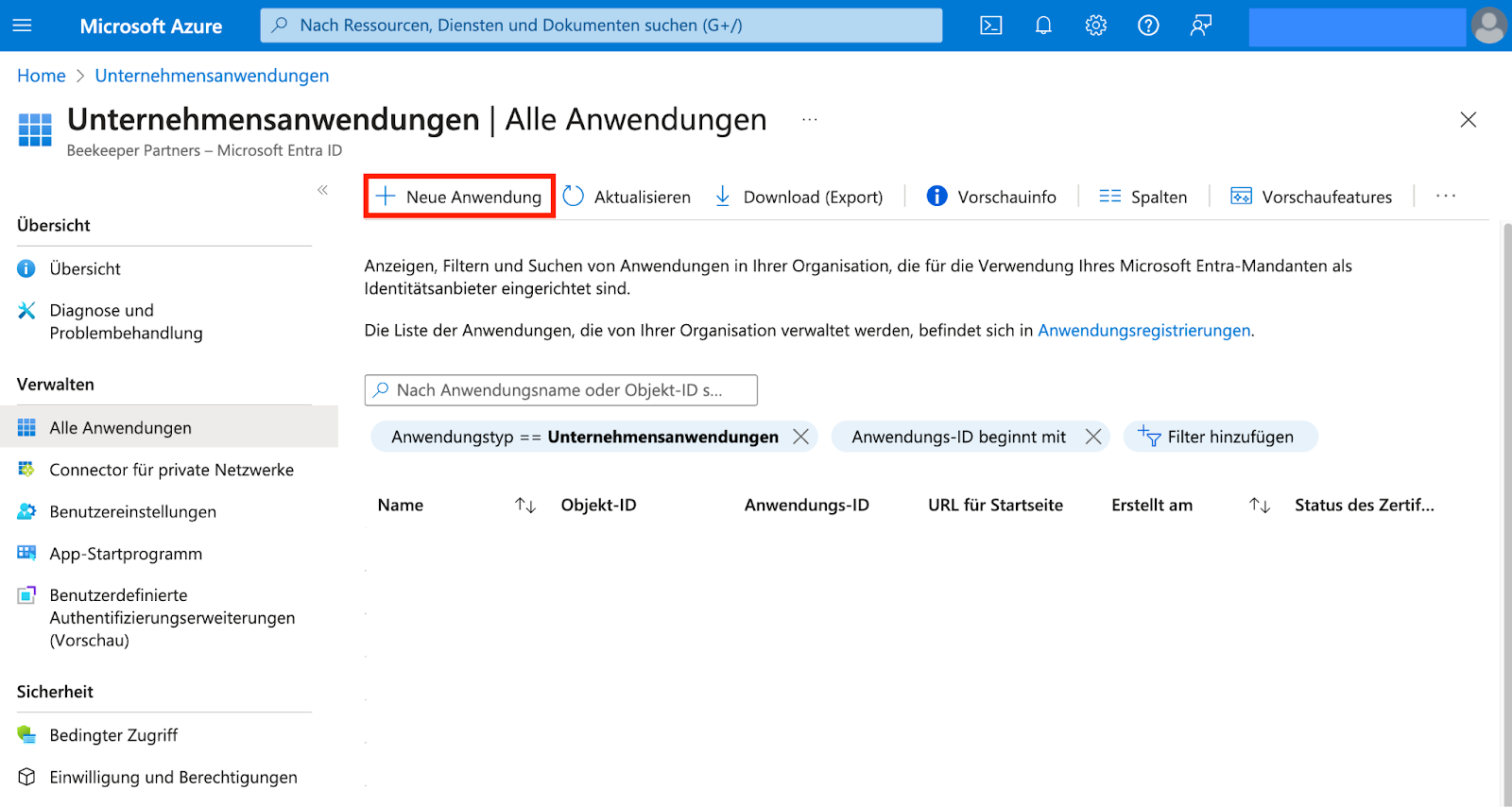Open the notifications bell

(x=1043, y=26)
